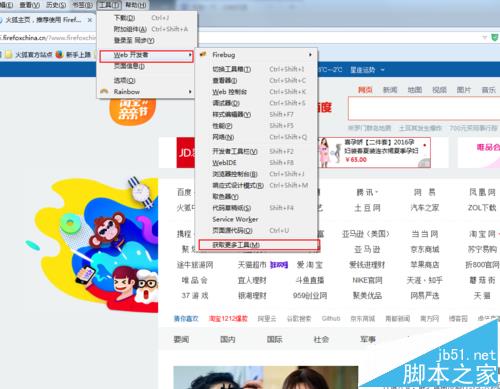500x389 pixels.
Task: Open the 天猫超市 site link
Action: [x=252, y=265]
